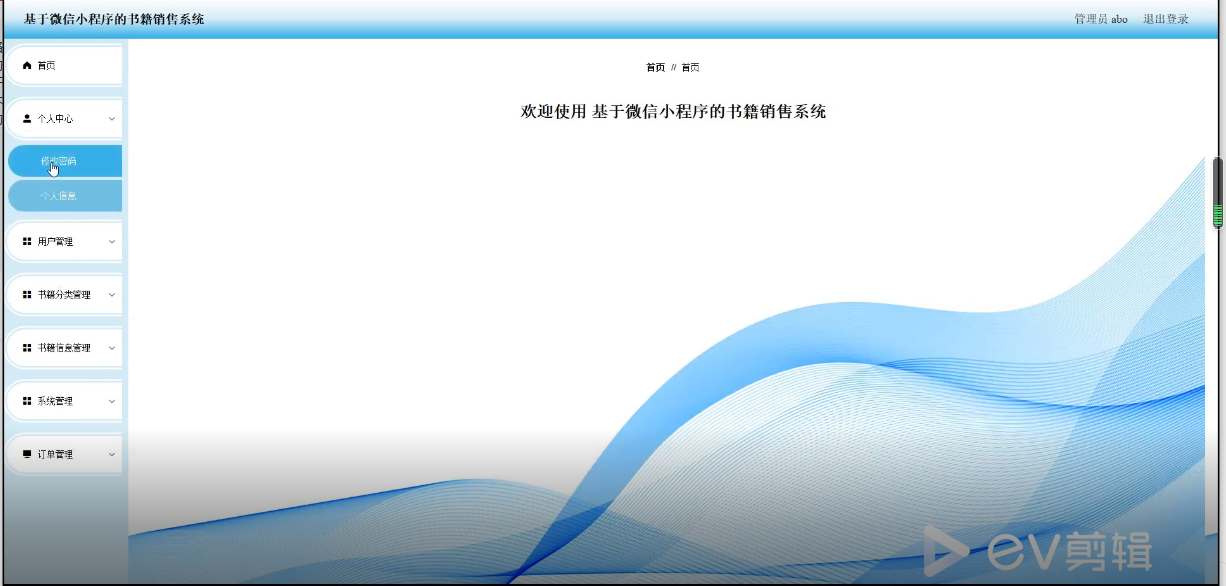The image size is (1226, 586).
Task: Click the system title in header
Action: [114, 19]
